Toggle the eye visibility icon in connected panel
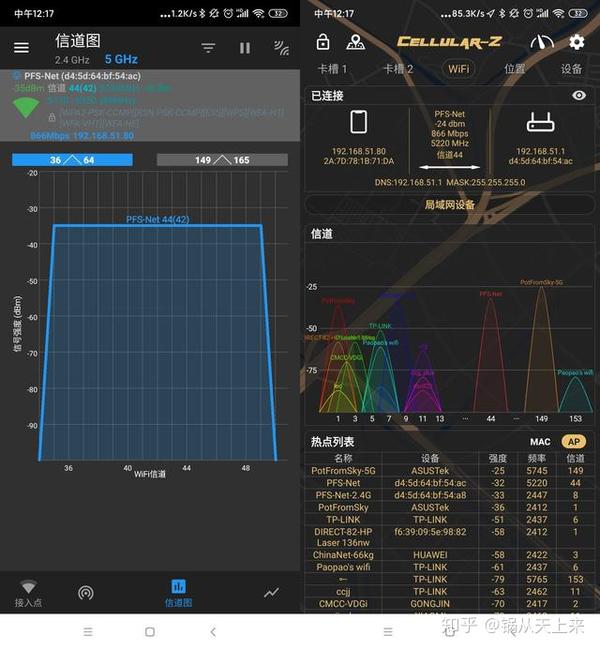Image resolution: width=600 pixels, height=650 pixels. (x=579, y=95)
